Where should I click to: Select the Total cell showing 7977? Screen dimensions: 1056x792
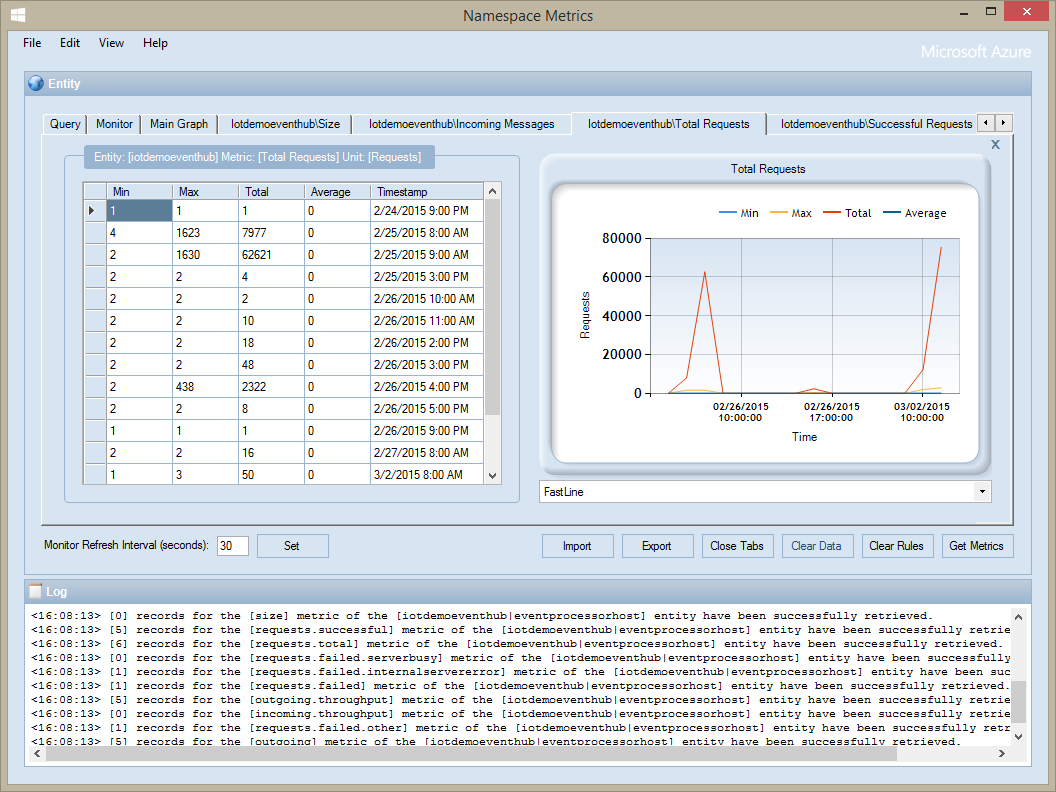[x=271, y=232]
